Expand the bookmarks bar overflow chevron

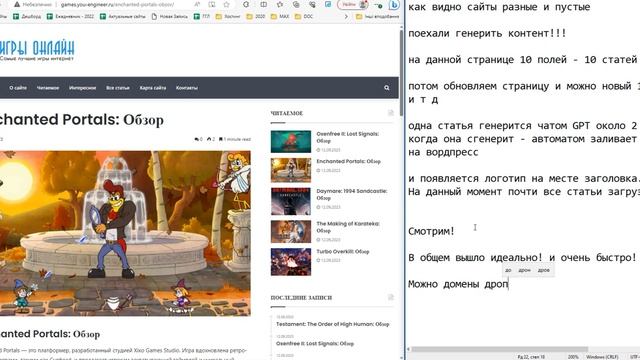[x=346, y=17]
